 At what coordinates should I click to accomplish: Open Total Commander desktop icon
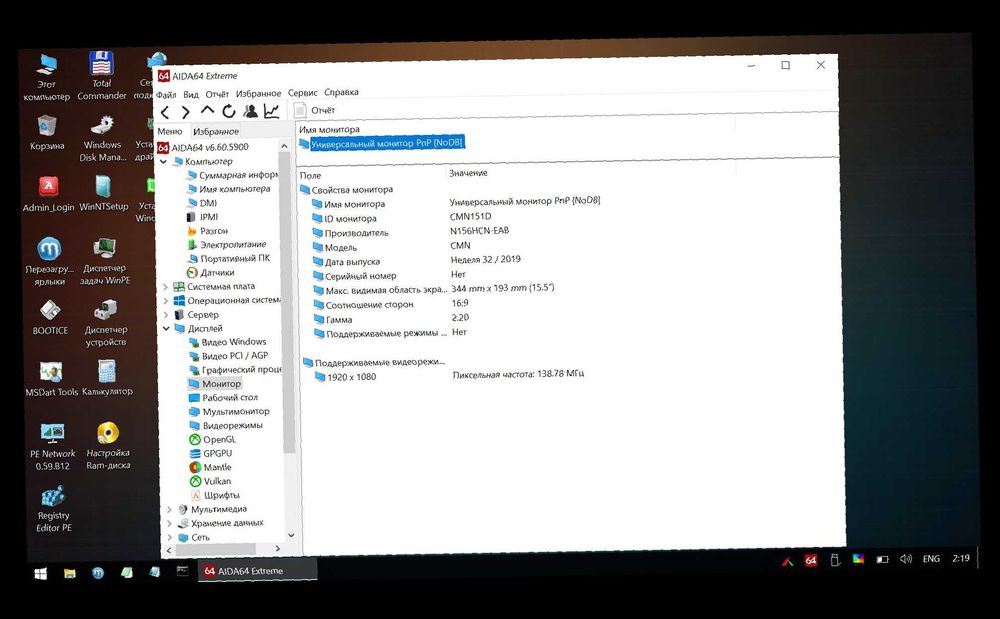point(101,76)
